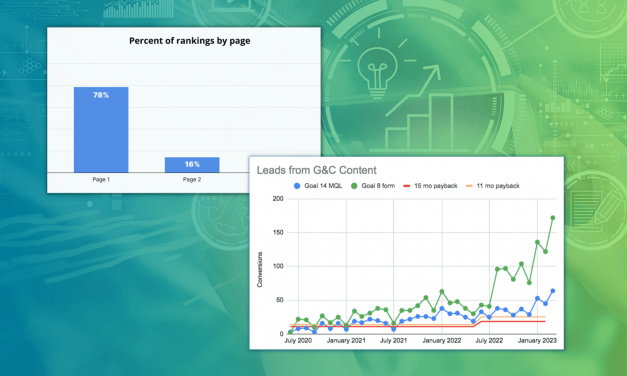
Task: Click the blue 'Goal 14 MQL' legend dot
Action: coord(297,186)
